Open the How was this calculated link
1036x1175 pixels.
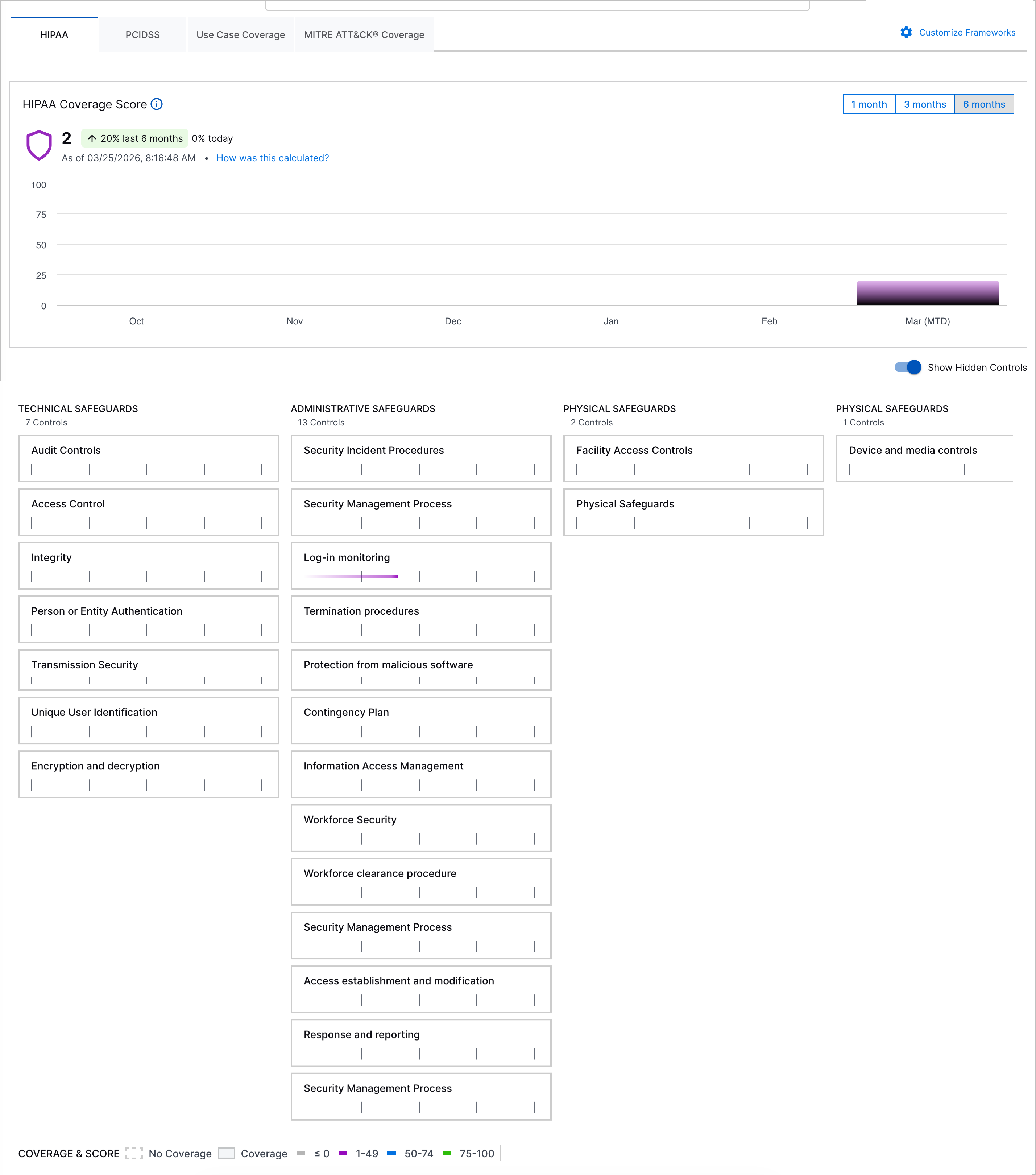[x=273, y=158]
